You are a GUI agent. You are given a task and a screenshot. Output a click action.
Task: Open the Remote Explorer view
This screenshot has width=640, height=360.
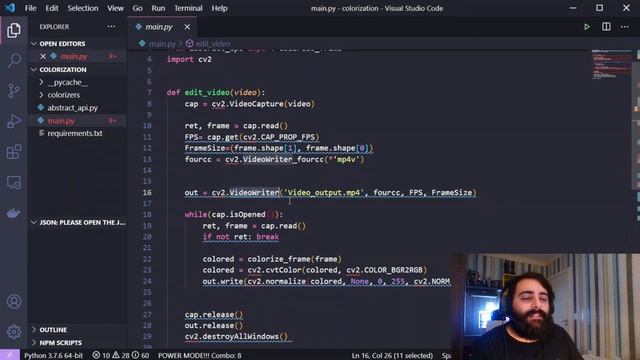pyautogui.click(x=14, y=182)
